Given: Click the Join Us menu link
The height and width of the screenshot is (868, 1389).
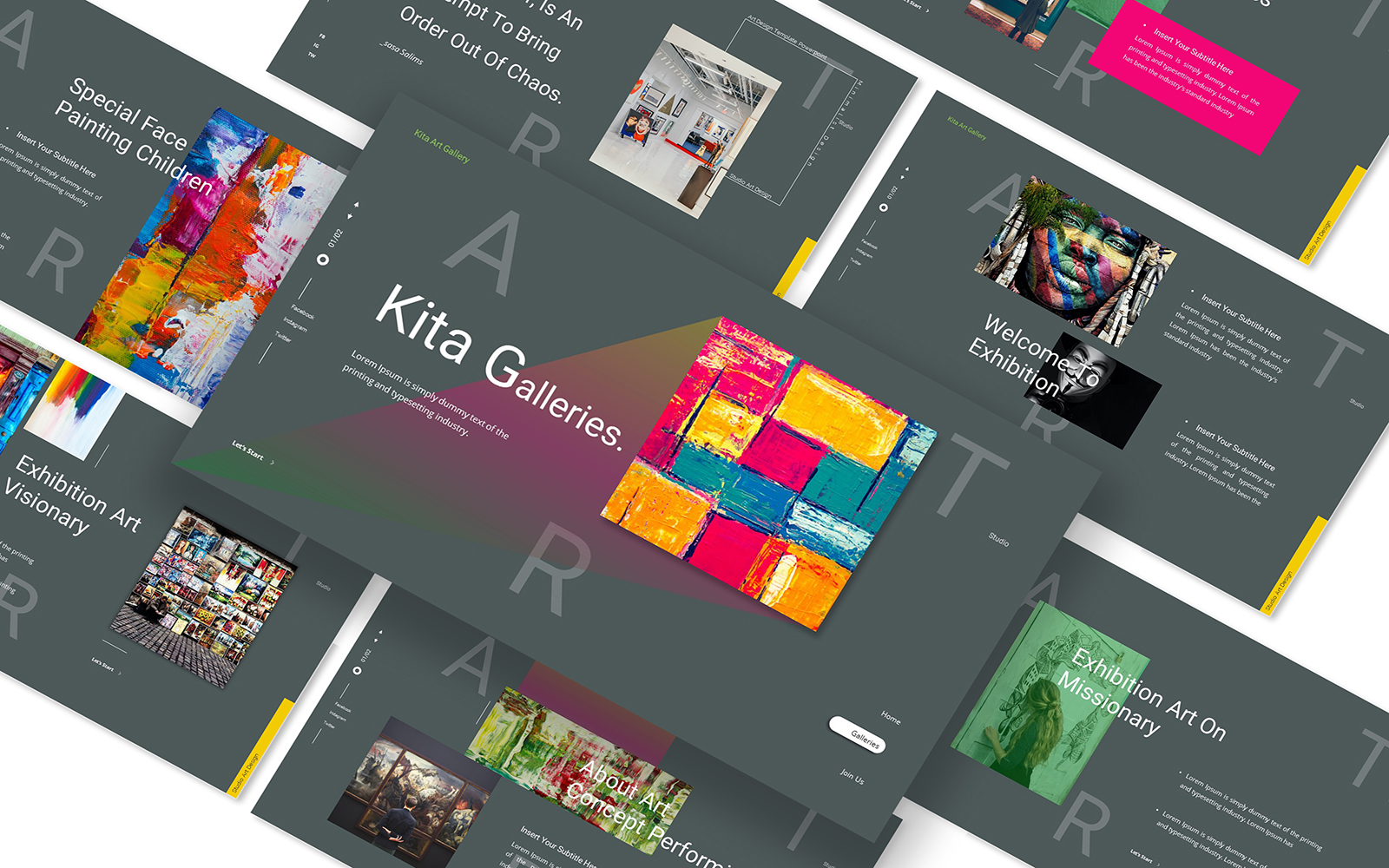Looking at the screenshot, I should pos(852,775).
